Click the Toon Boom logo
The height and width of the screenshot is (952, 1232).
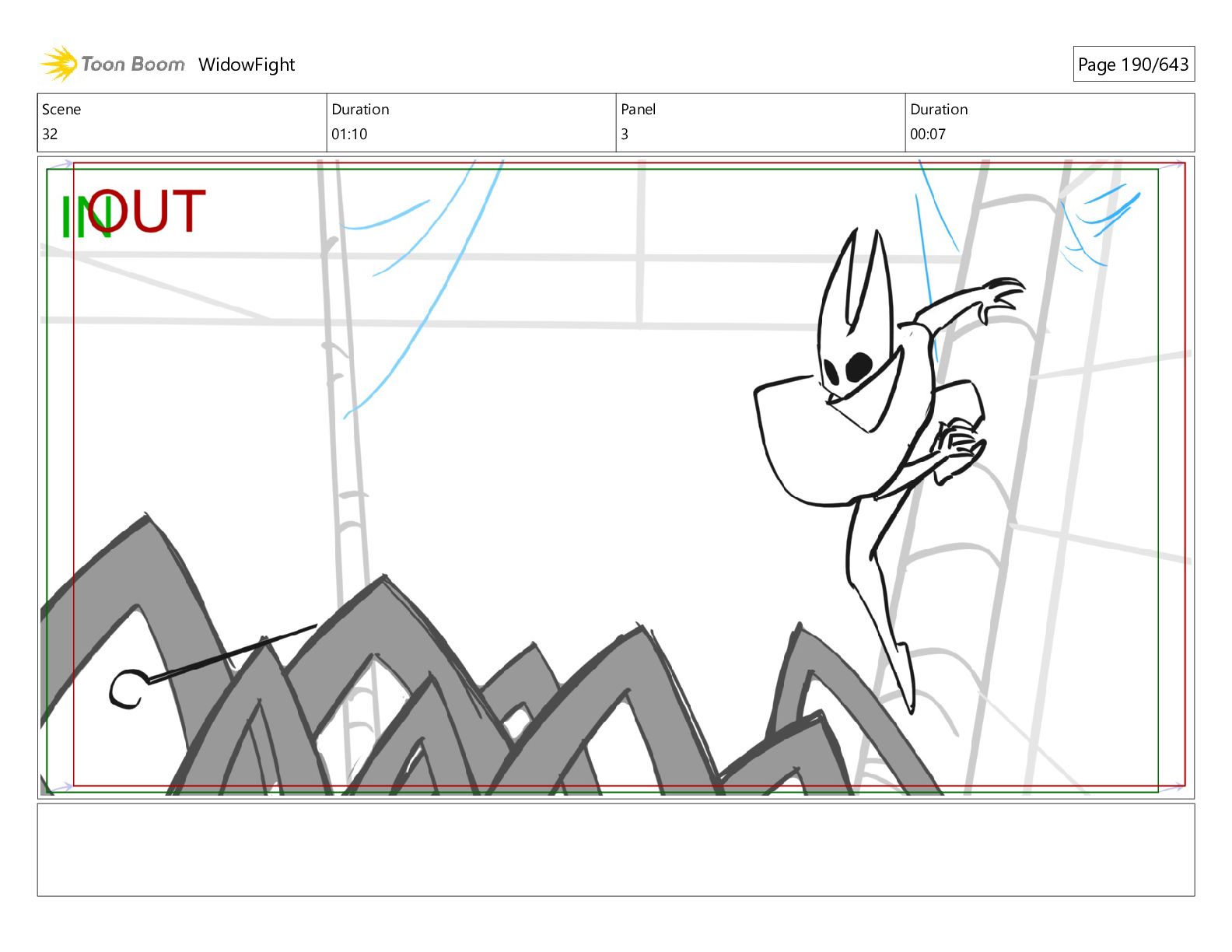point(113,64)
